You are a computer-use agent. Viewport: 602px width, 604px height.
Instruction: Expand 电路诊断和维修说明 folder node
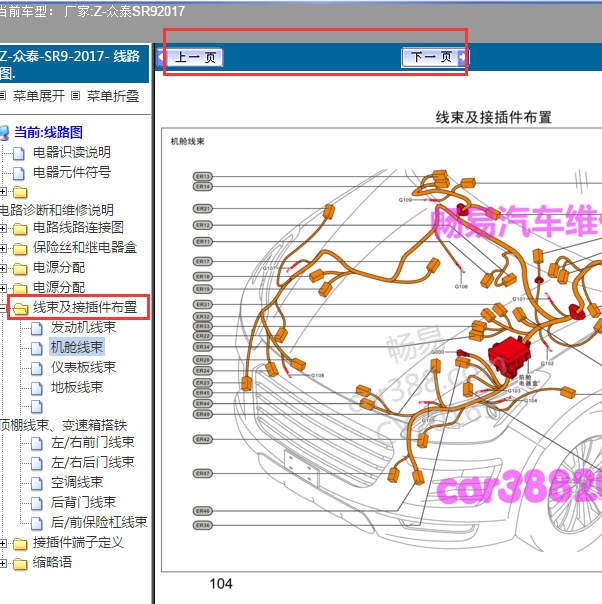(3, 191)
